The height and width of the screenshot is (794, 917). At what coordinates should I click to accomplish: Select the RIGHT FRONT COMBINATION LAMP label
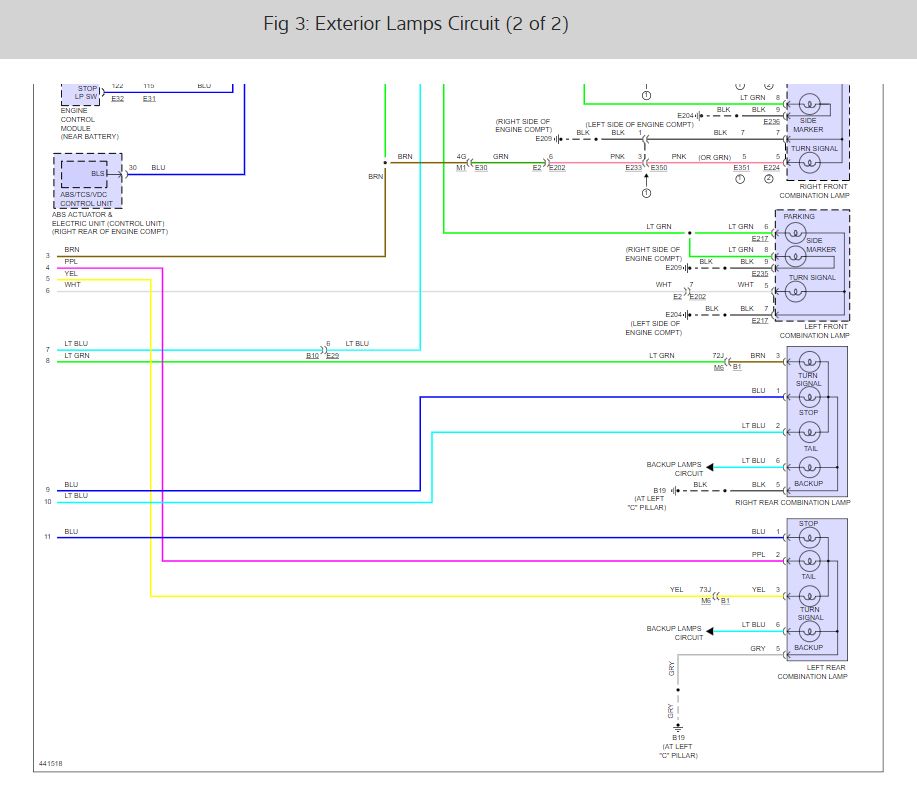click(x=814, y=191)
